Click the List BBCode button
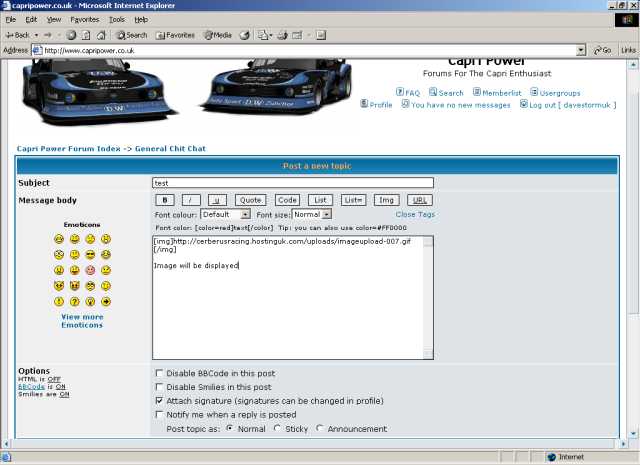This screenshot has height=465, width=640. click(320, 200)
